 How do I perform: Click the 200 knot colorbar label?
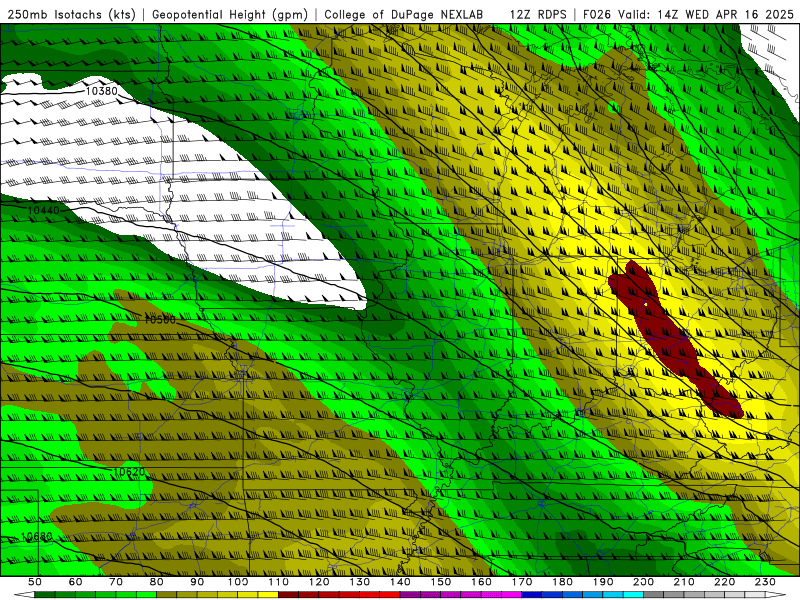(x=643, y=582)
